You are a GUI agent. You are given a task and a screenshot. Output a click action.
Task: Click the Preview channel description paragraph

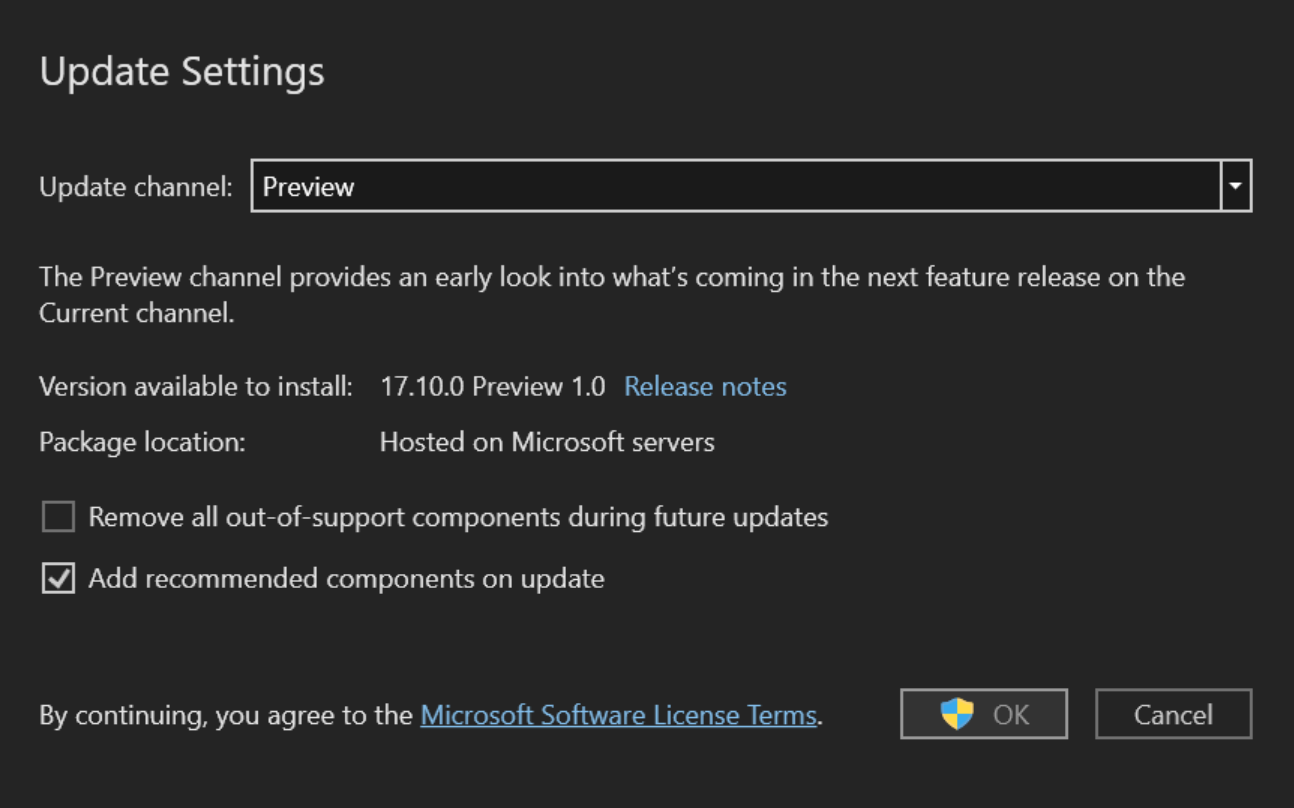[x=612, y=294]
